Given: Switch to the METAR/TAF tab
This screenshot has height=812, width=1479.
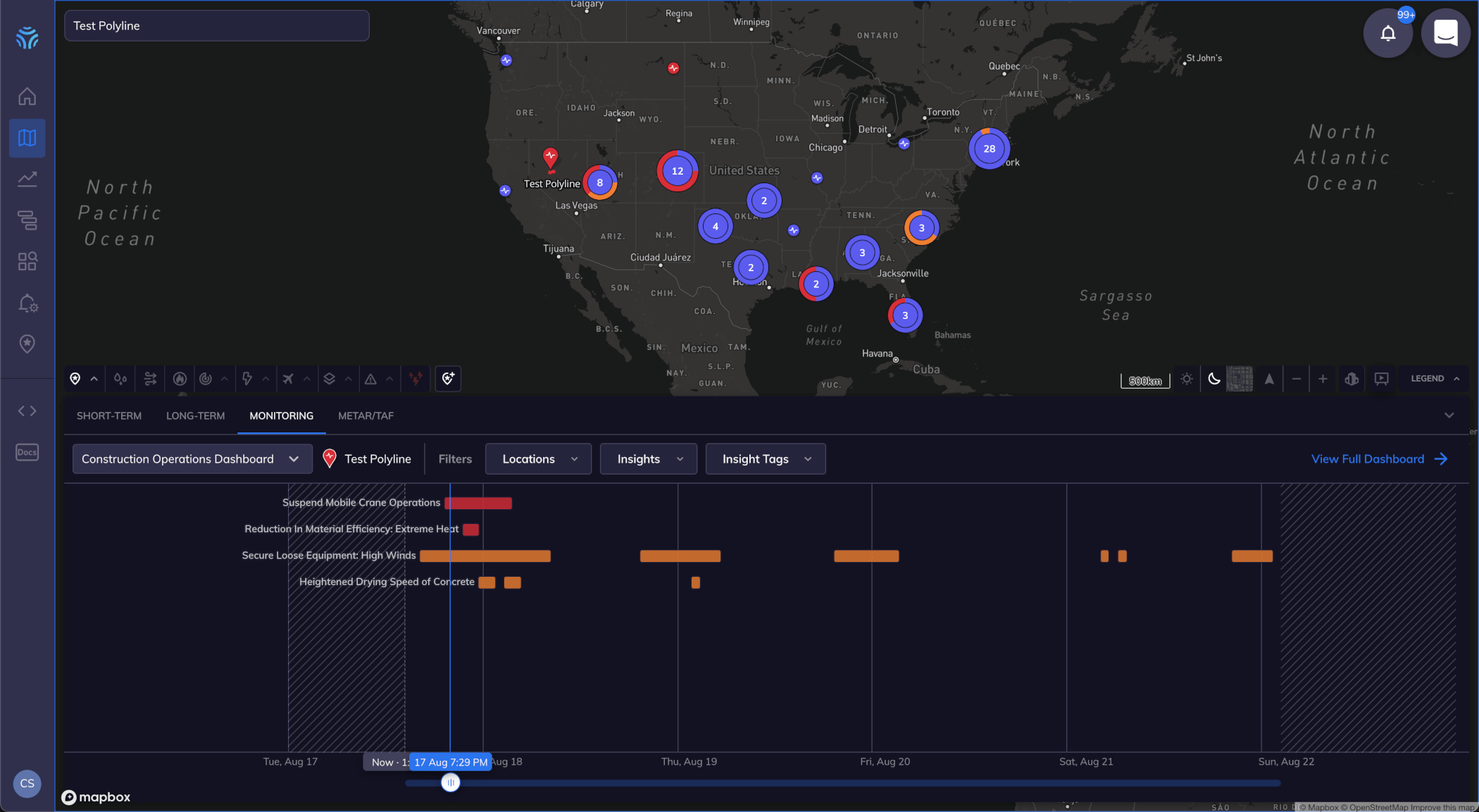Looking at the screenshot, I should pyautogui.click(x=366, y=416).
